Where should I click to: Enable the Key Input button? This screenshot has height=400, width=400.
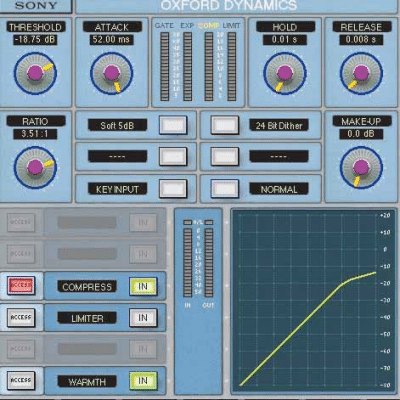173,189
